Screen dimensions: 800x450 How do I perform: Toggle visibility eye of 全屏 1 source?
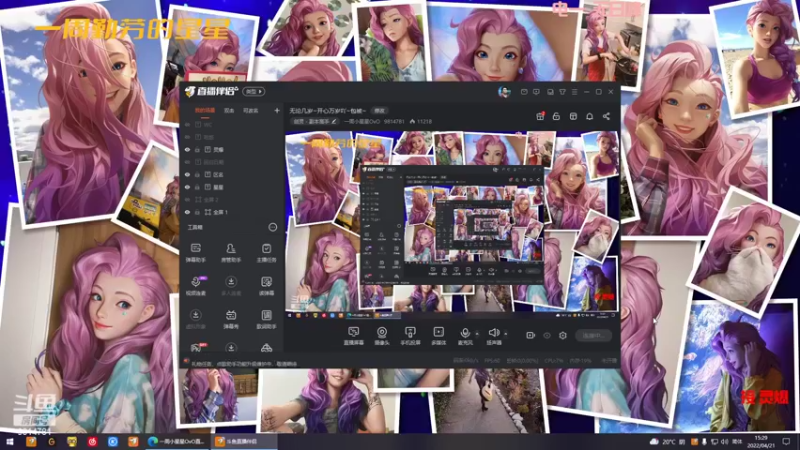tap(187, 212)
